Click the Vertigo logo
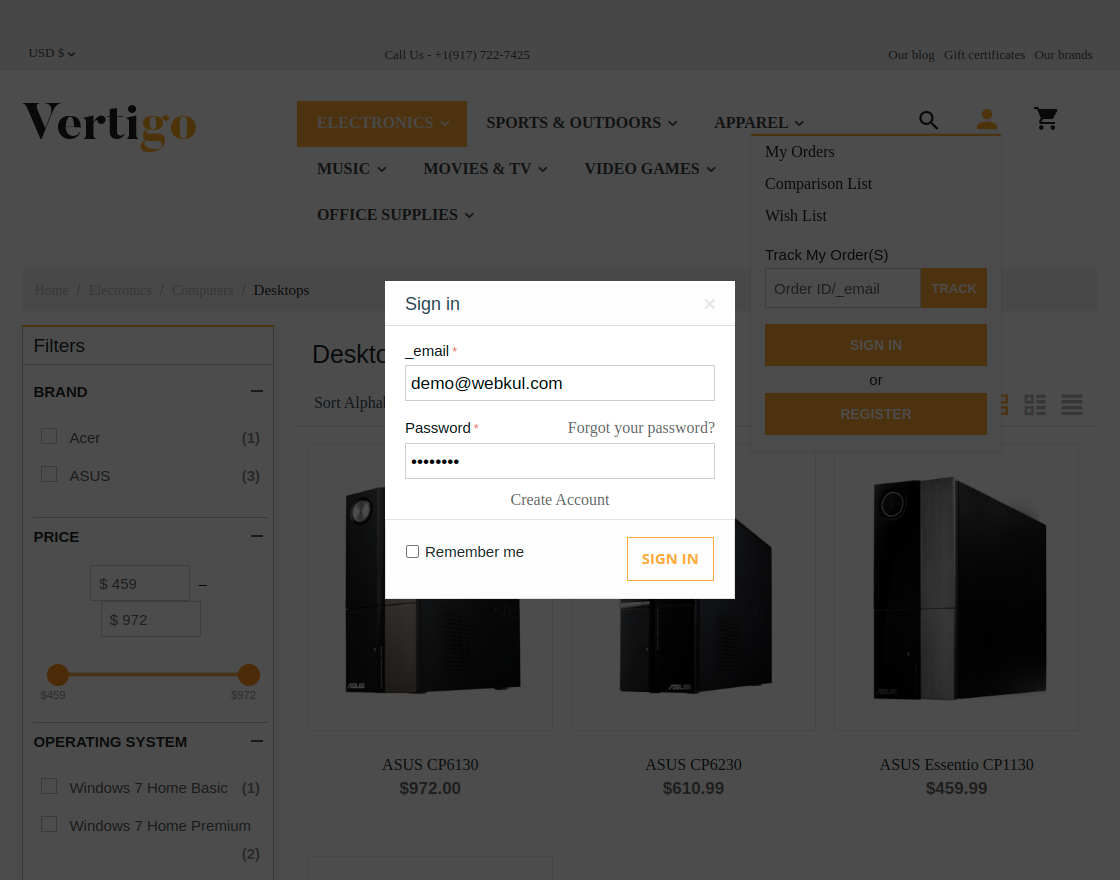The width and height of the screenshot is (1120, 880). [x=109, y=127]
